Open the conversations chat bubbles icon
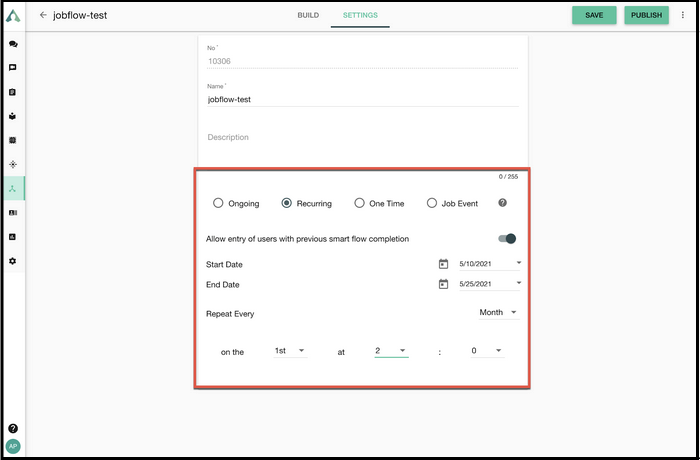The height and width of the screenshot is (460, 700). (x=13, y=44)
